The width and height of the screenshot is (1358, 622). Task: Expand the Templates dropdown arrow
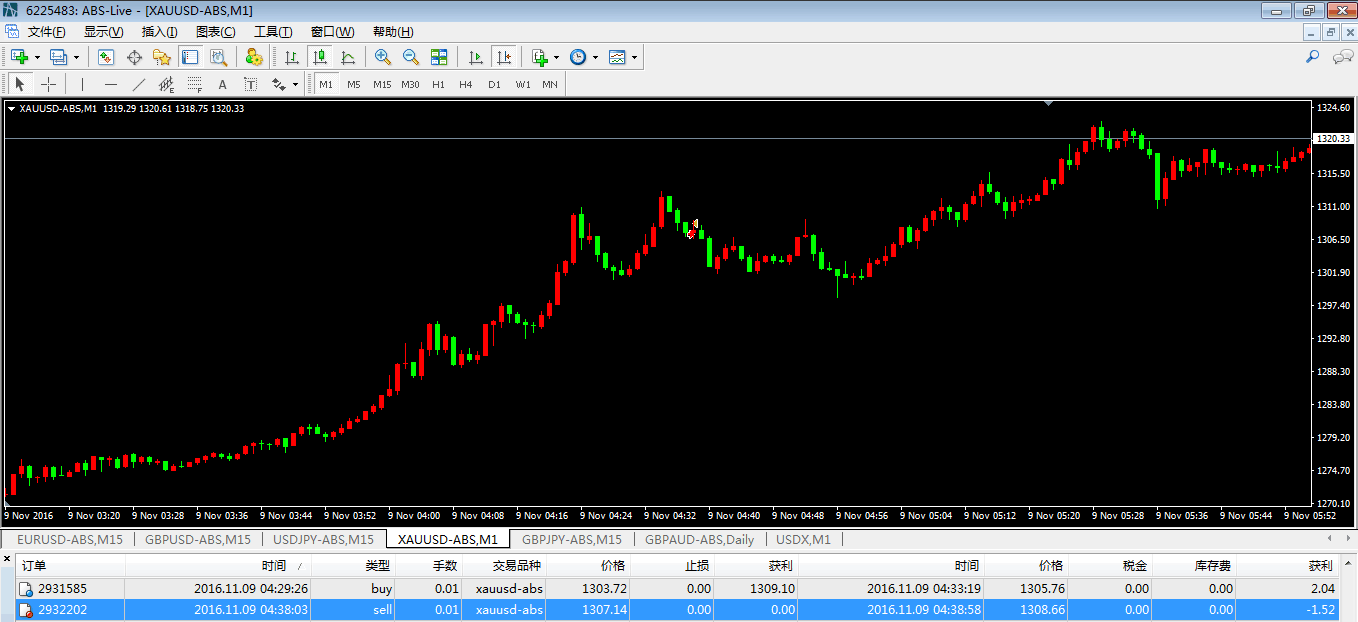coord(634,57)
